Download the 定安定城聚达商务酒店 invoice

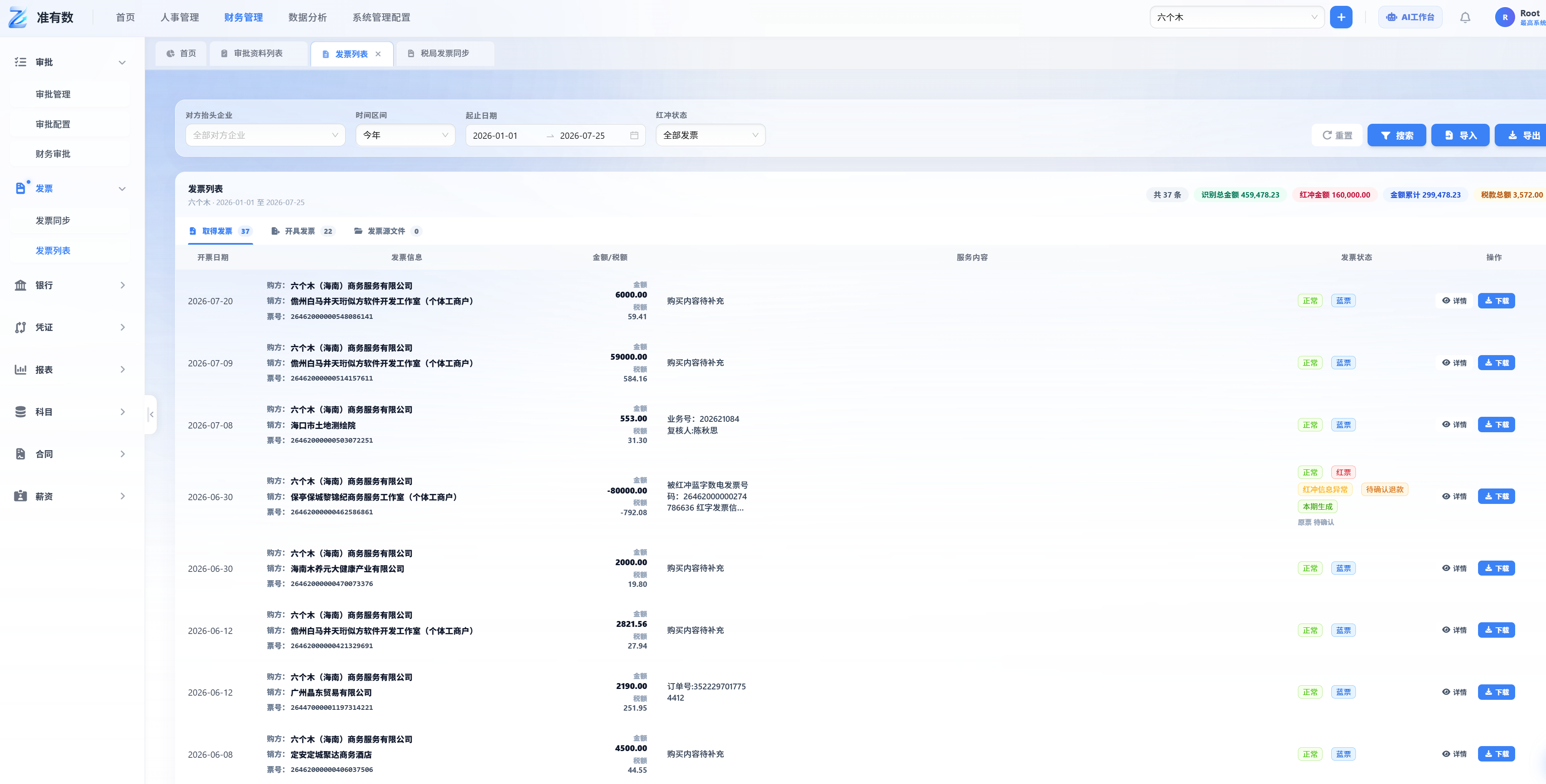(1496, 754)
